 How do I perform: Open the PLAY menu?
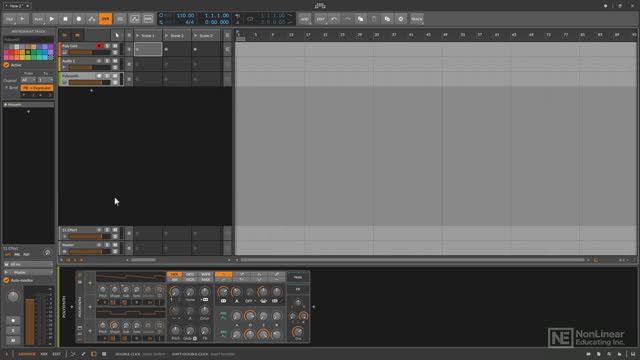point(38,19)
